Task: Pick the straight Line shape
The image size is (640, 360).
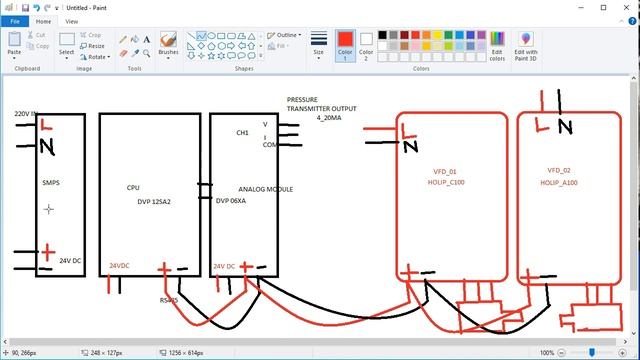Action: tap(191, 36)
